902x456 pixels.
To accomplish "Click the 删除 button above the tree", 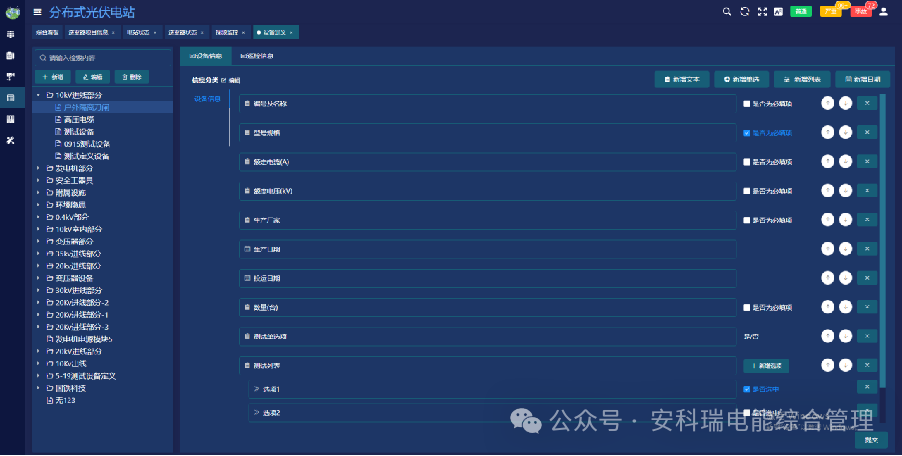I will coord(132,77).
